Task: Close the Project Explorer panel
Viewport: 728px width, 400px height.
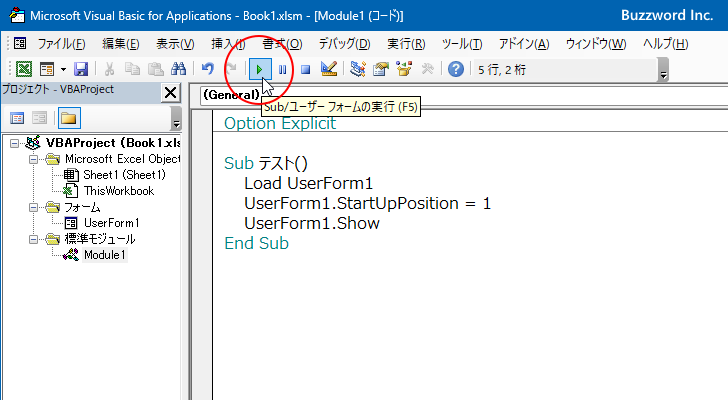Action: [x=170, y=93]
